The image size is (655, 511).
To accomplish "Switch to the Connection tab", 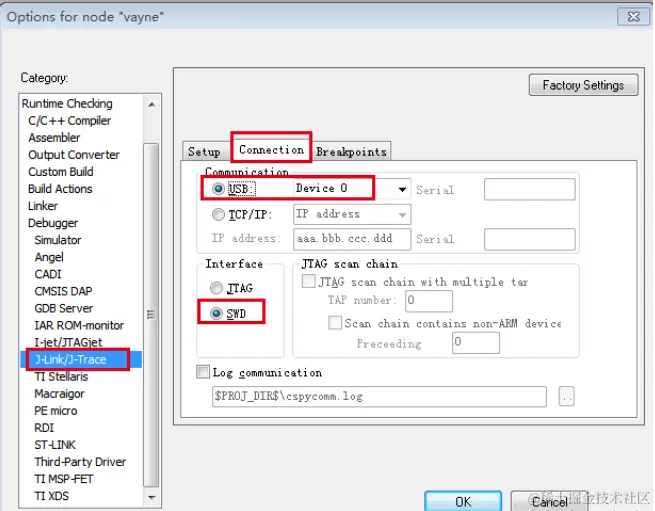I will [x=272, y=150].
